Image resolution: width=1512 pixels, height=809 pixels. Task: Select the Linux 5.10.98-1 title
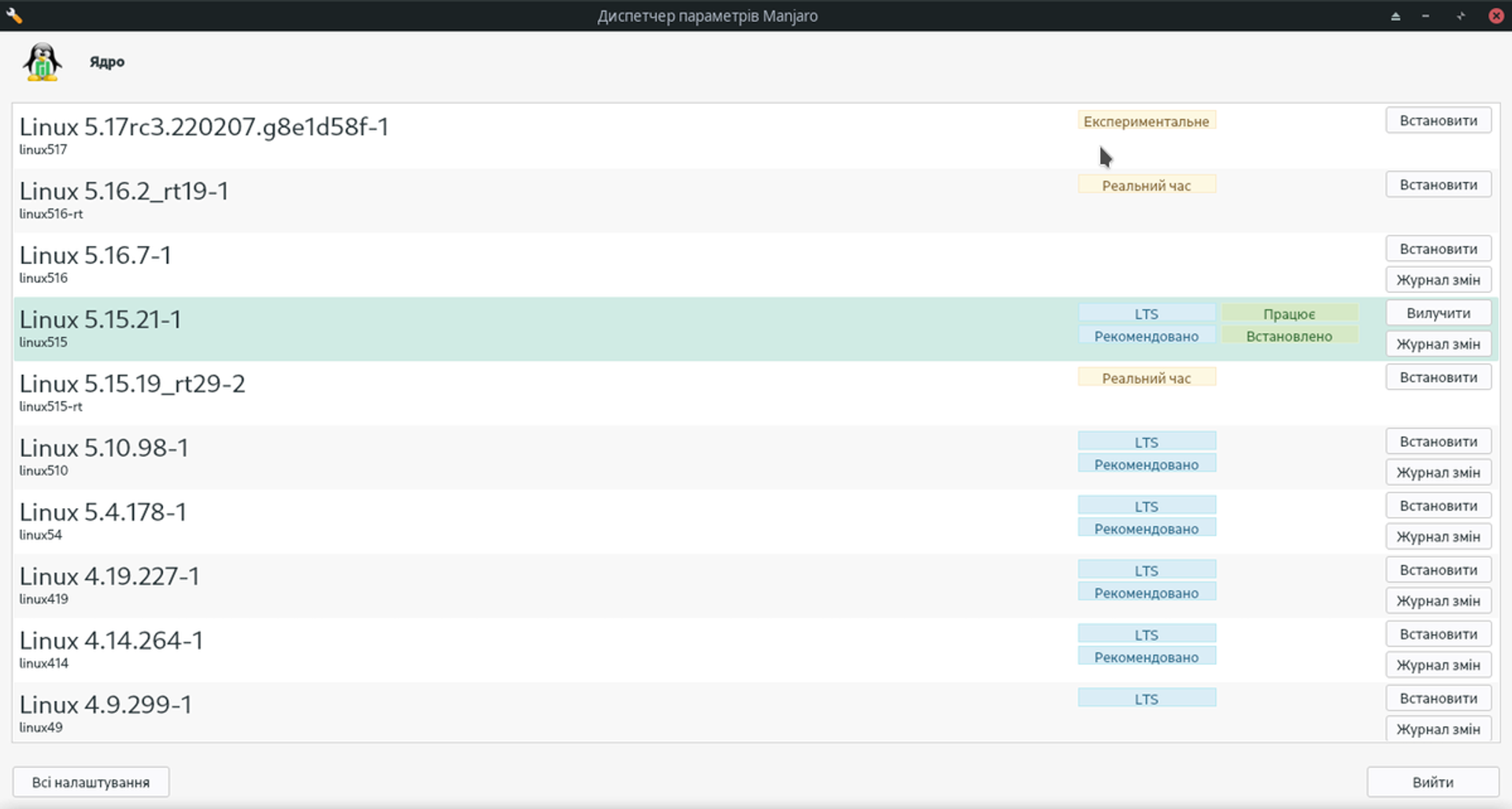tap(104, 448)
